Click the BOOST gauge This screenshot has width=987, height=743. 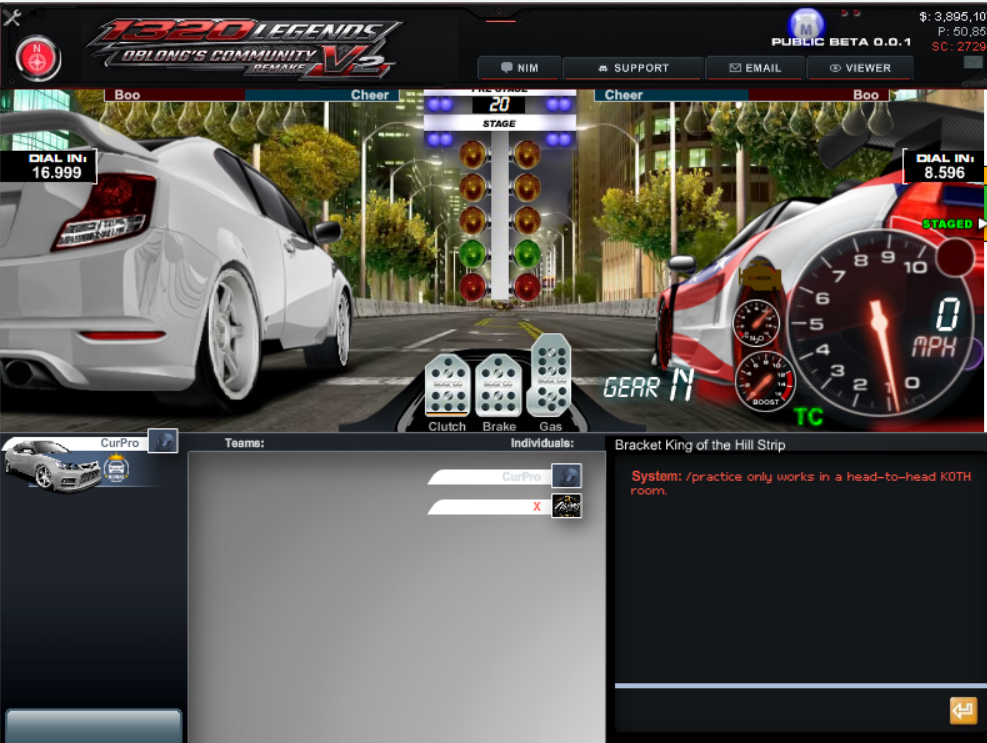[x=764, y=381]
